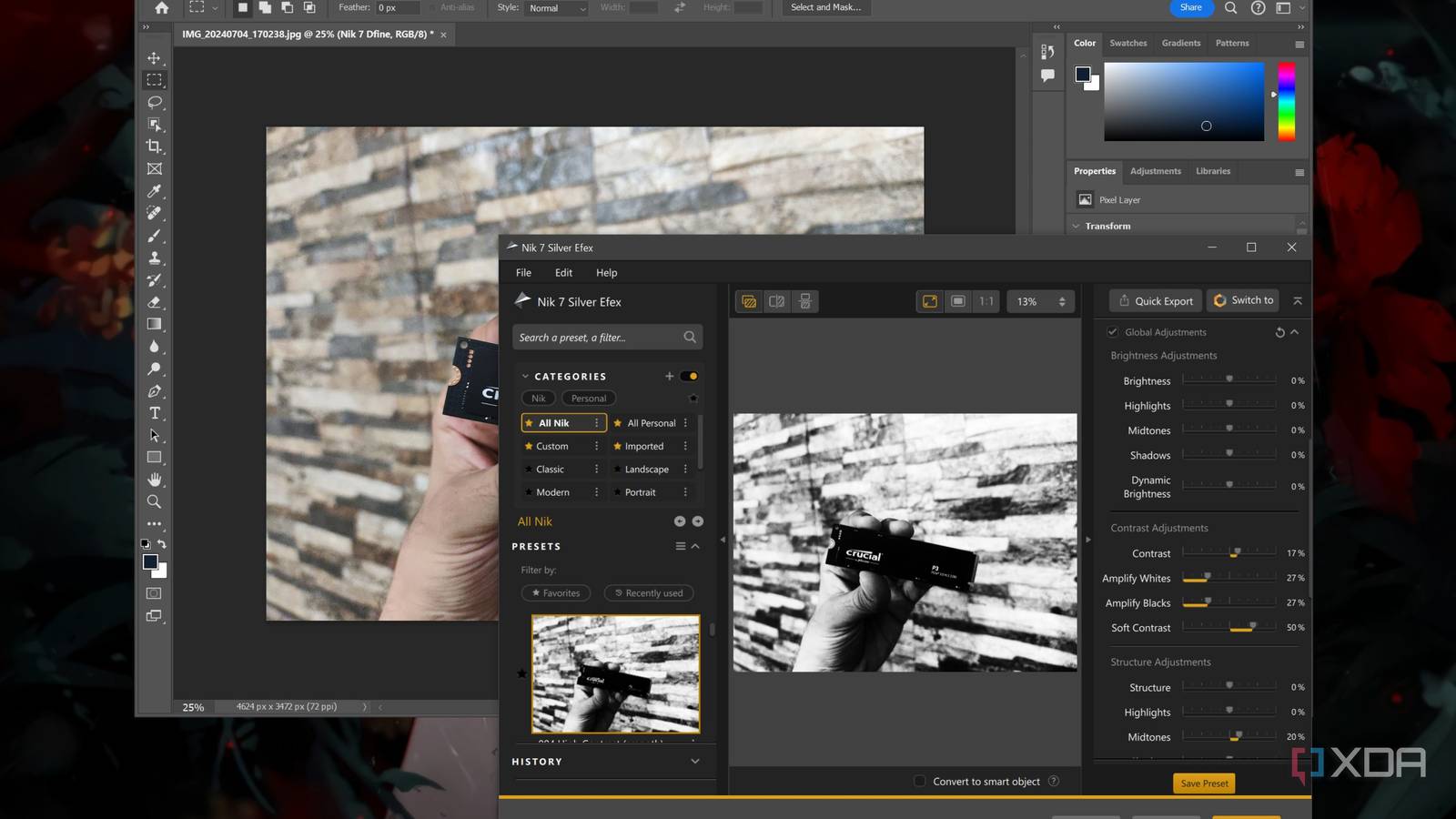Open the File menu in Silver Efex
Viewport: 1456px width, 819px height.
[x=523, y=273]
